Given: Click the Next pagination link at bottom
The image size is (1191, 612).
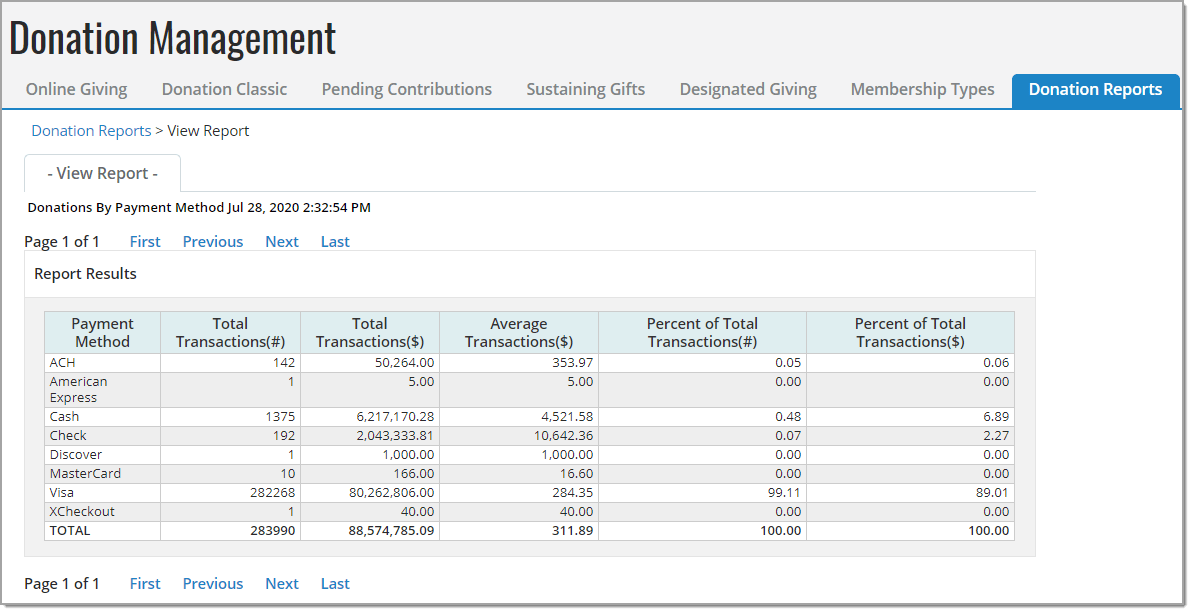Looking at the screenshot, I should pos(281,583).
